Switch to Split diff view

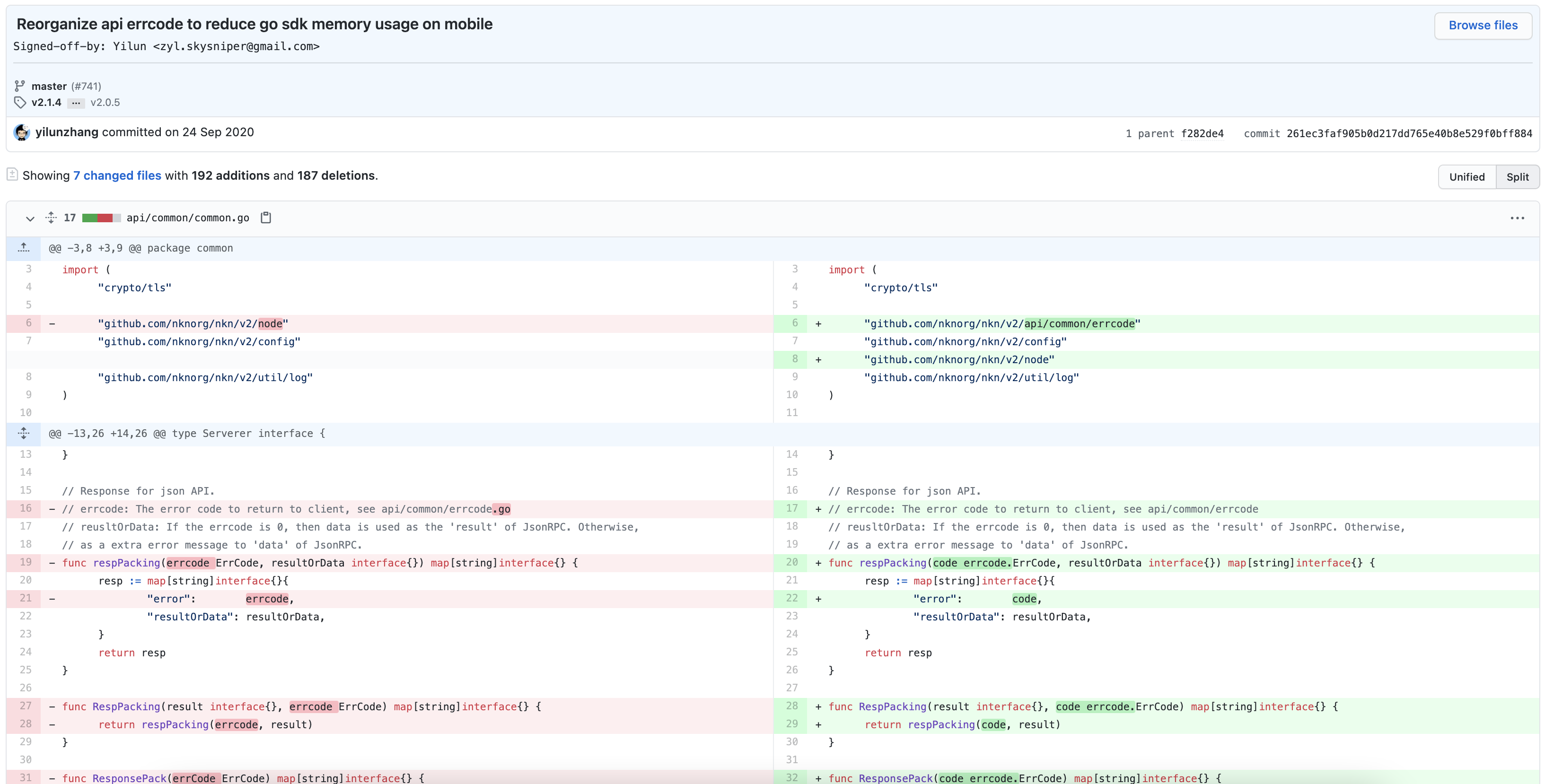coord(1517,177)
